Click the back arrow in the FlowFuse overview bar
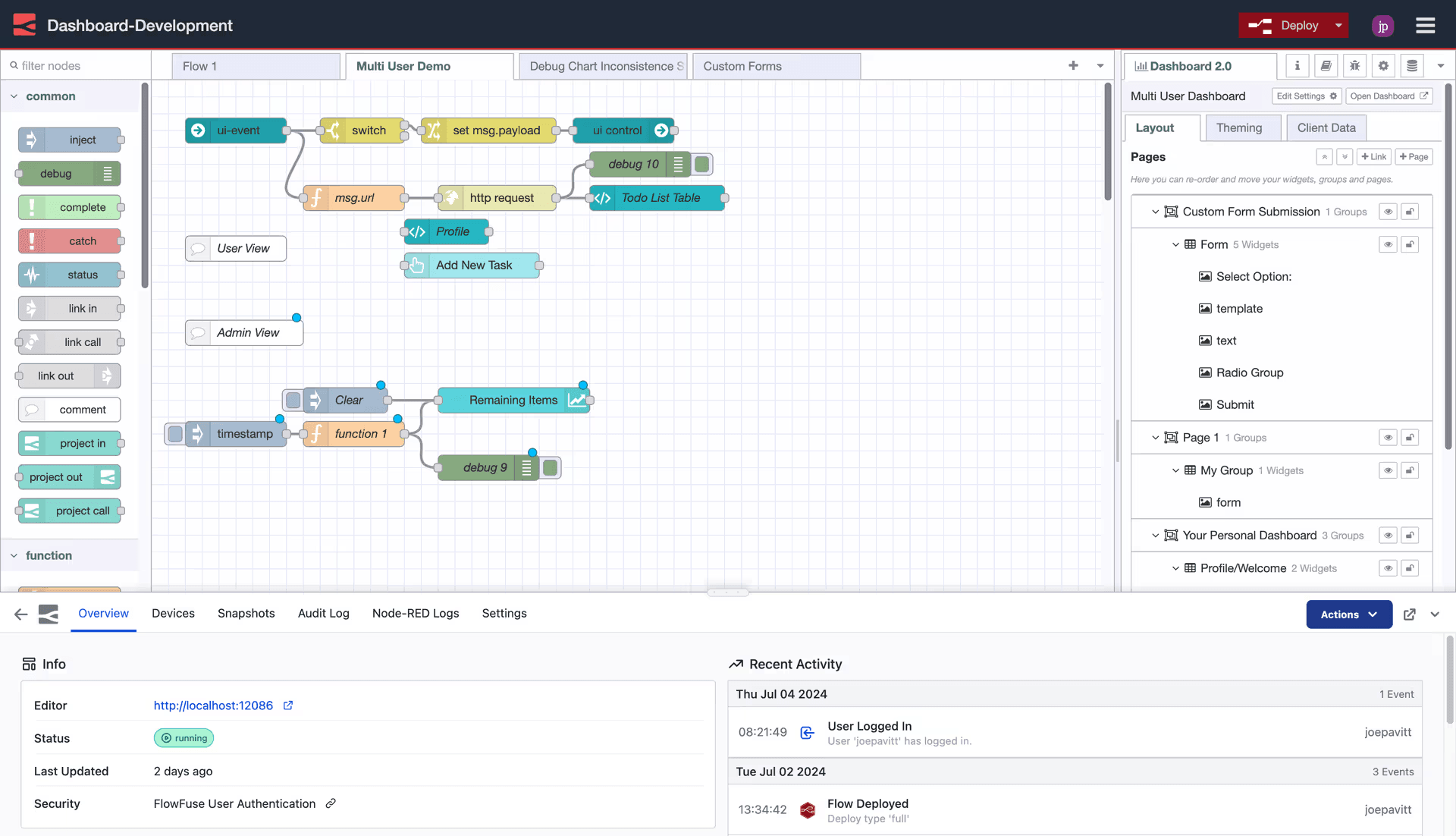This screenshot has width=1456, height=836. (x=20, y=614)
